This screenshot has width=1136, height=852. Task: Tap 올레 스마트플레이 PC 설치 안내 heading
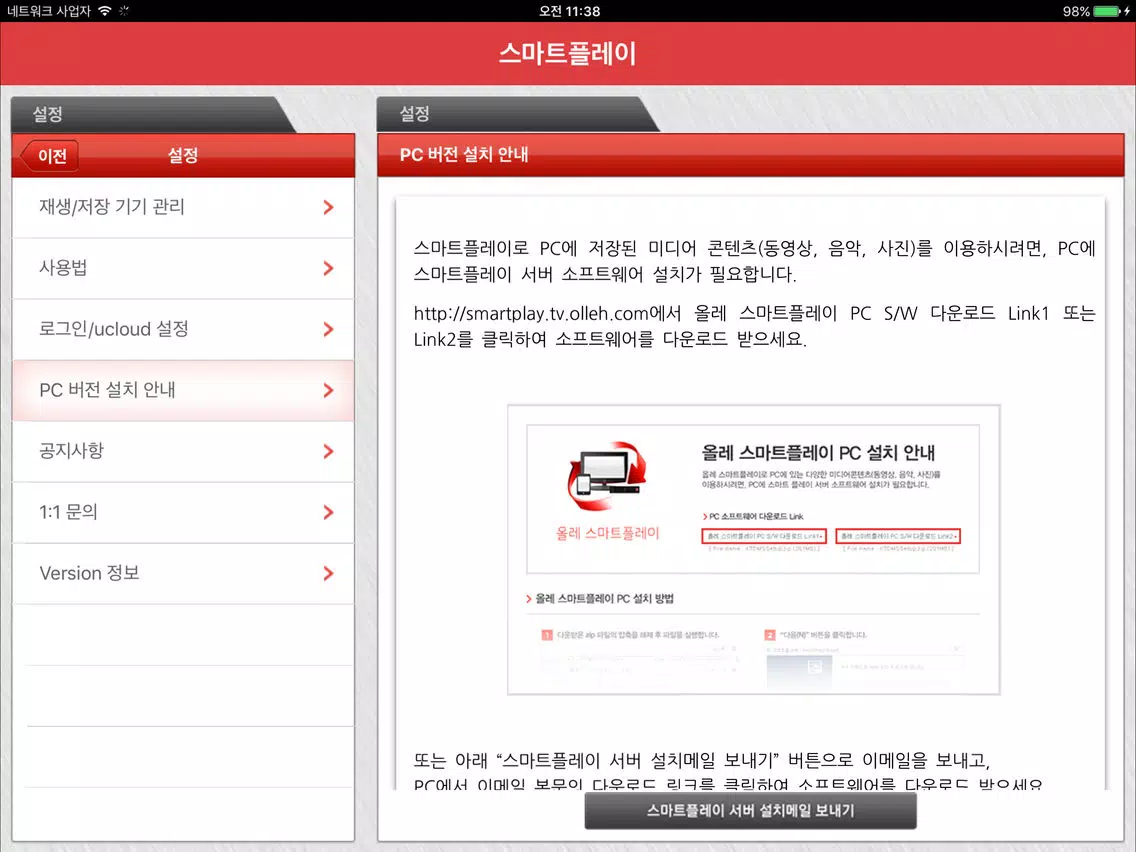tap(818, 453)
